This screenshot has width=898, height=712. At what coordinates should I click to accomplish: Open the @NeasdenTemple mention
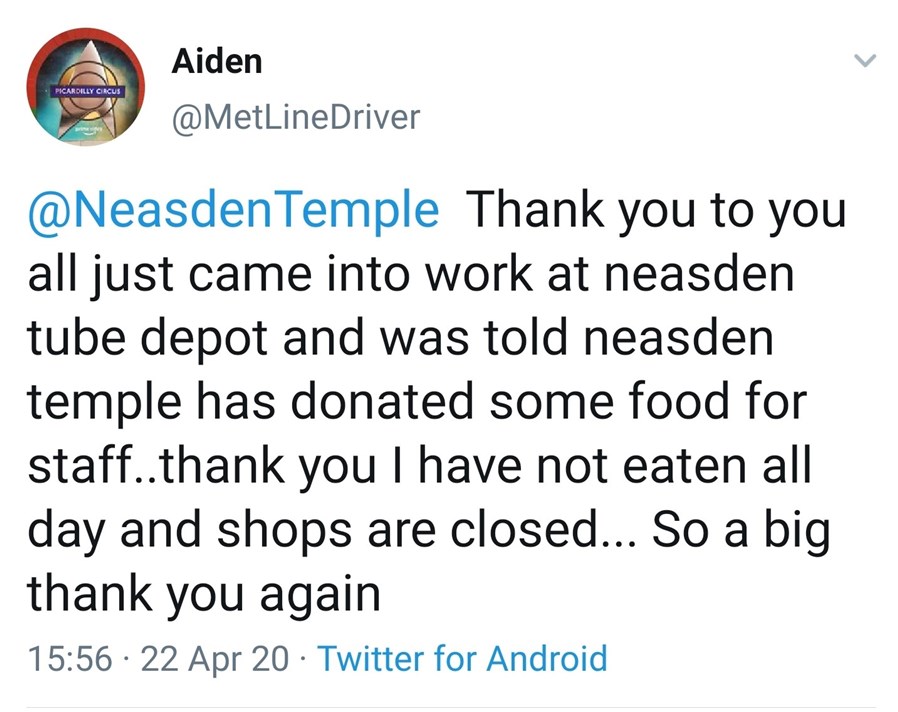(233, 211)
